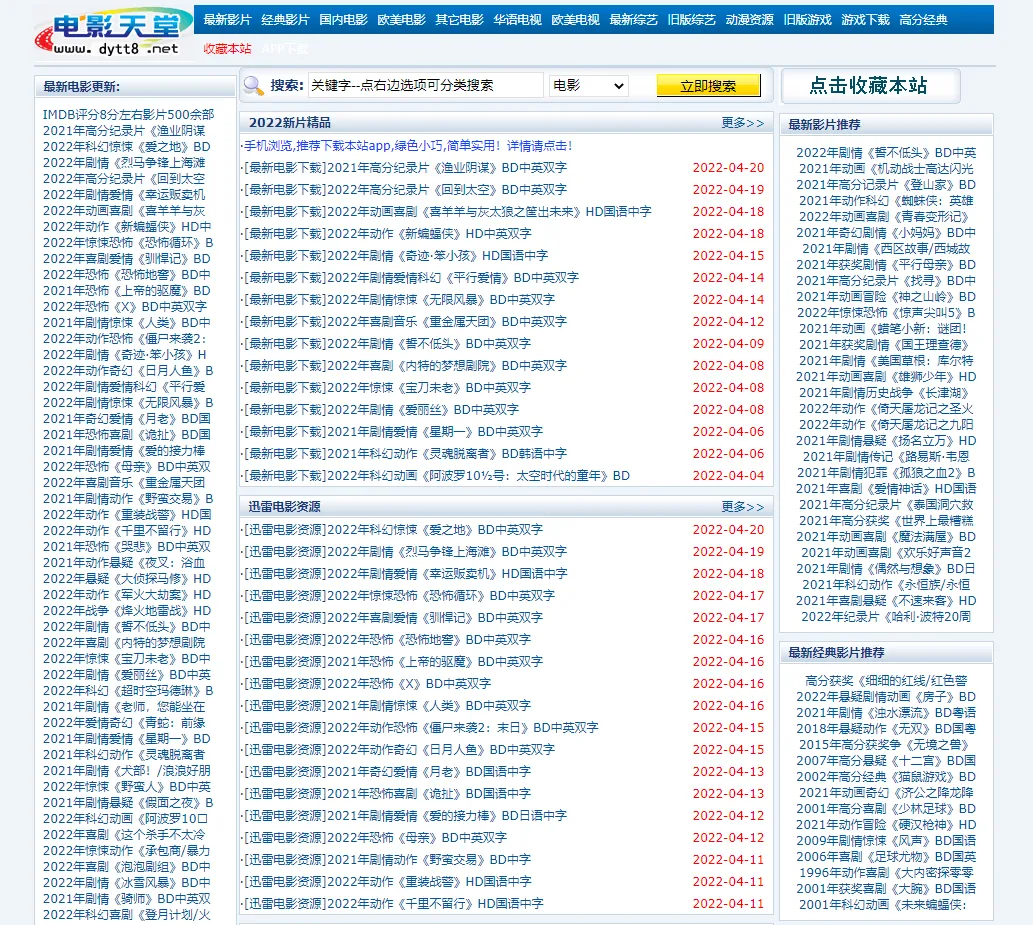Click the 立即搜索 search button
Viewport: 1033px width, 925px height.
point(708,86)
